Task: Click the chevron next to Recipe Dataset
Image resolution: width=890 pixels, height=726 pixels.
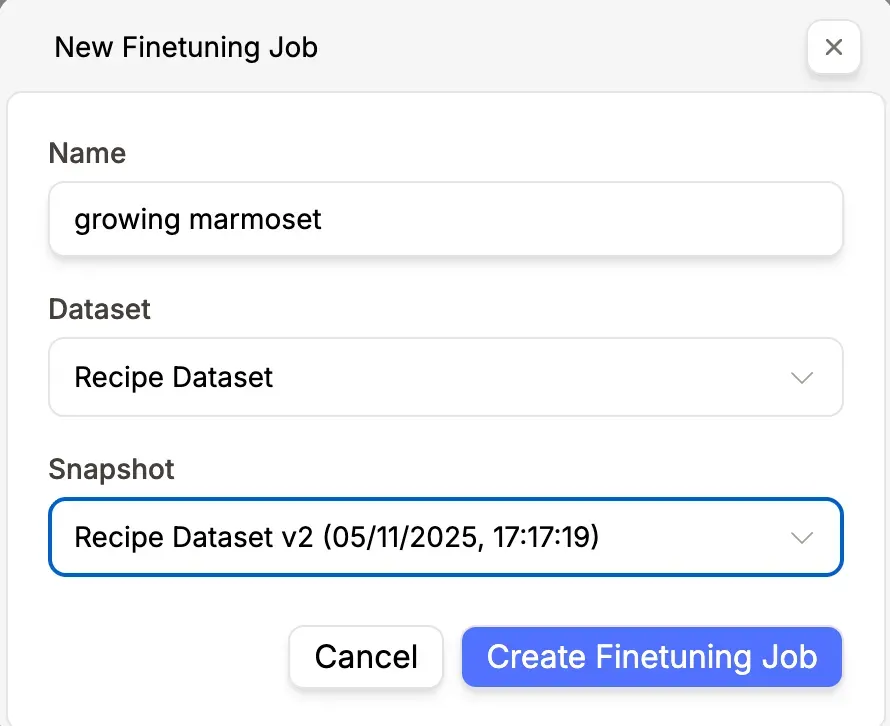Action: tap(801, 377)
